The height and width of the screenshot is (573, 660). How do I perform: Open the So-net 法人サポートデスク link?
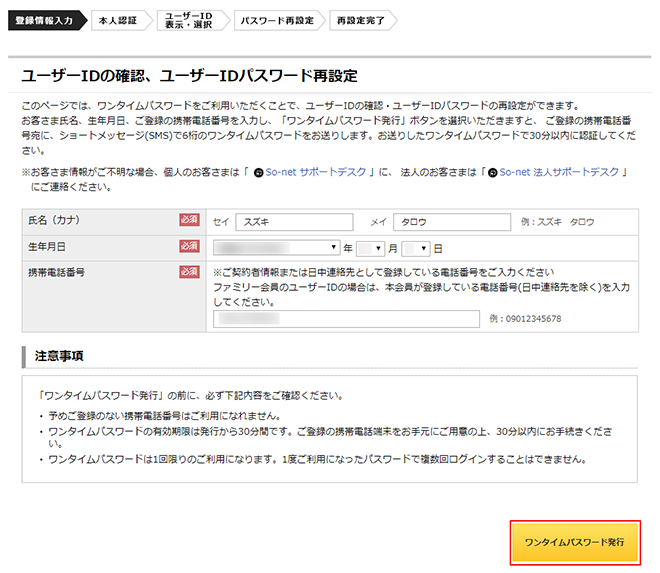tap(561, 172)
